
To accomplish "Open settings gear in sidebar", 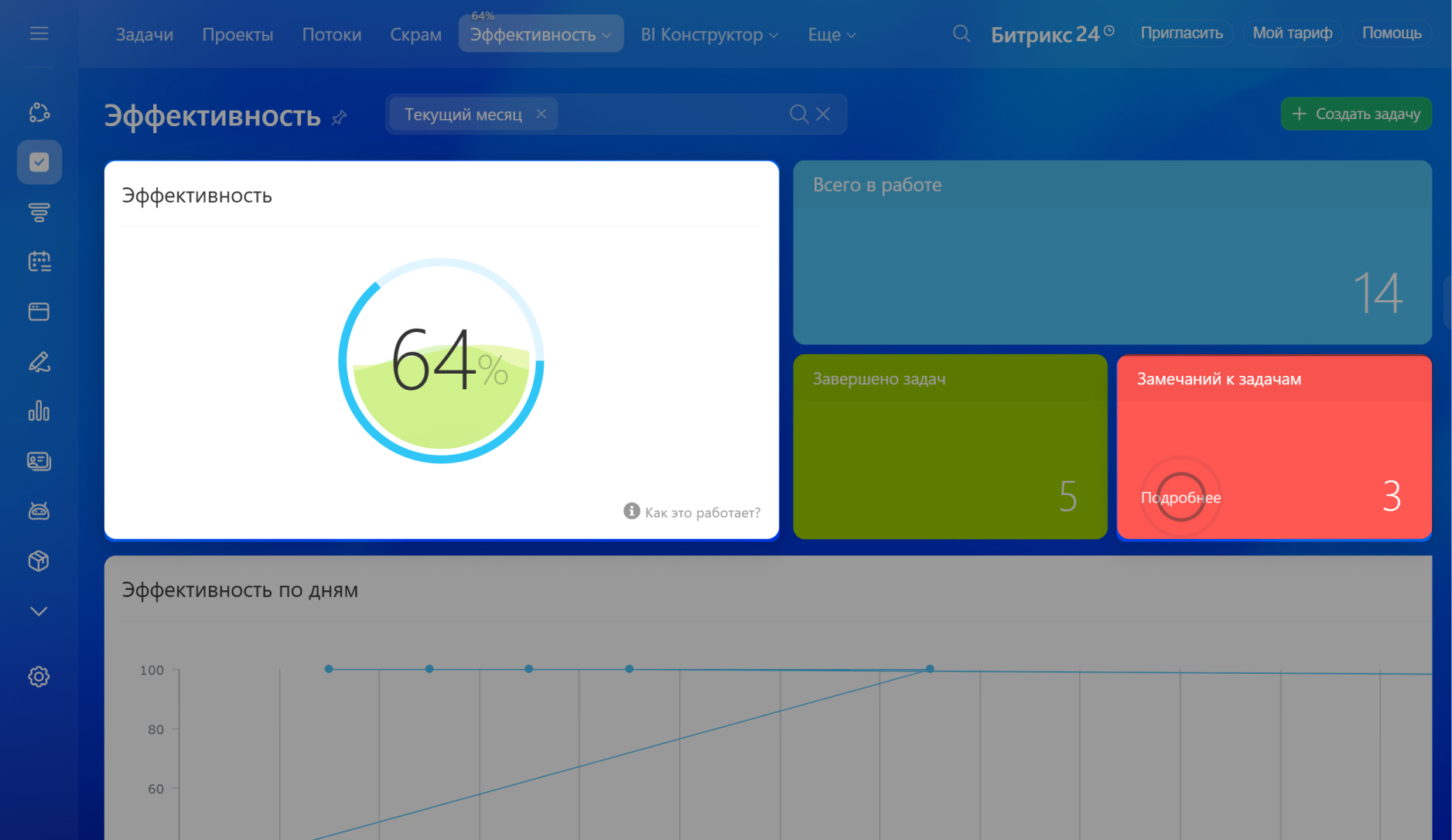I will [39, 677].
